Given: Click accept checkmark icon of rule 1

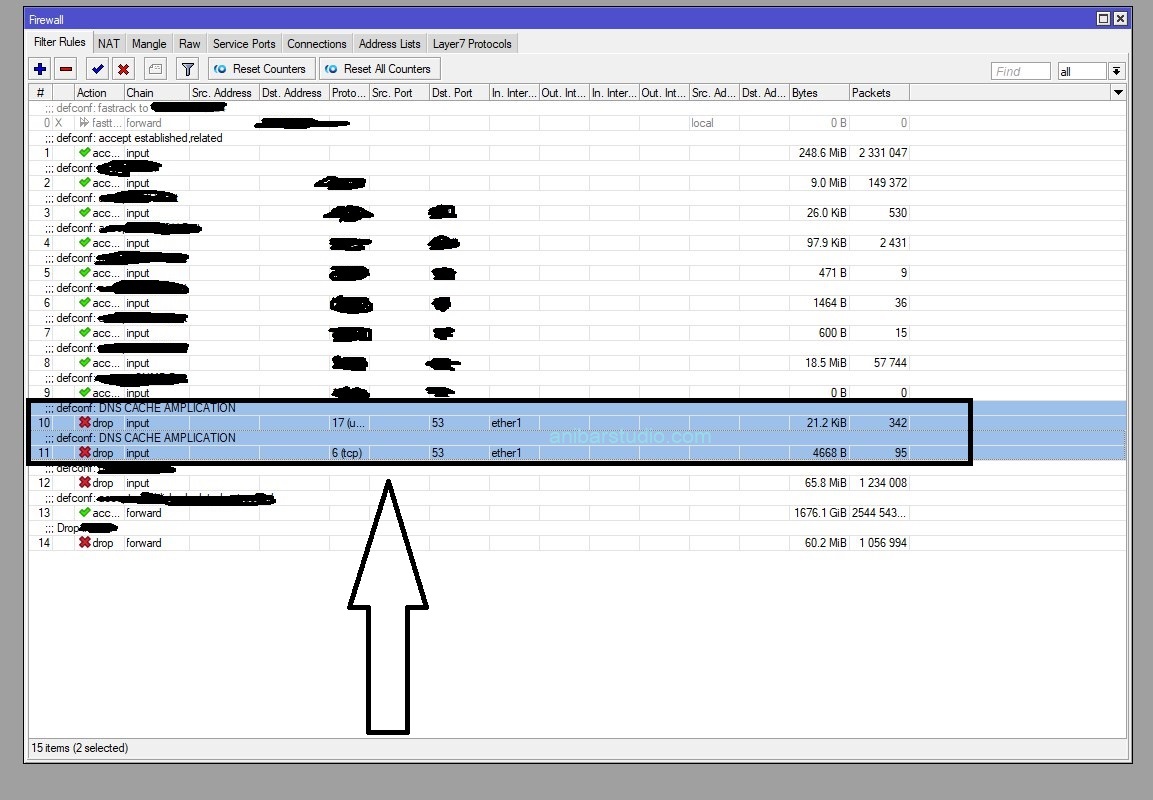Looking at the screenshot, I should 85,152.
